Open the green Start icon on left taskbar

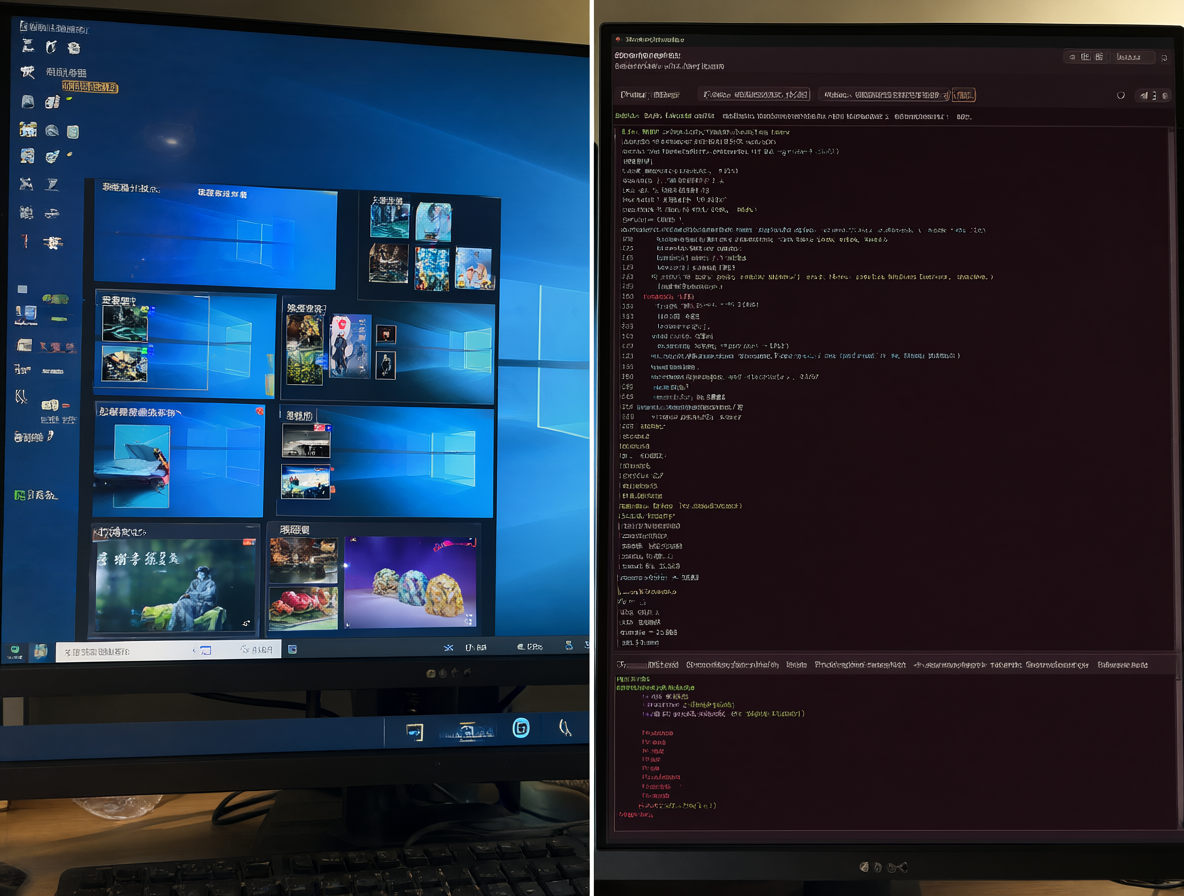click(x=14, y=651)
